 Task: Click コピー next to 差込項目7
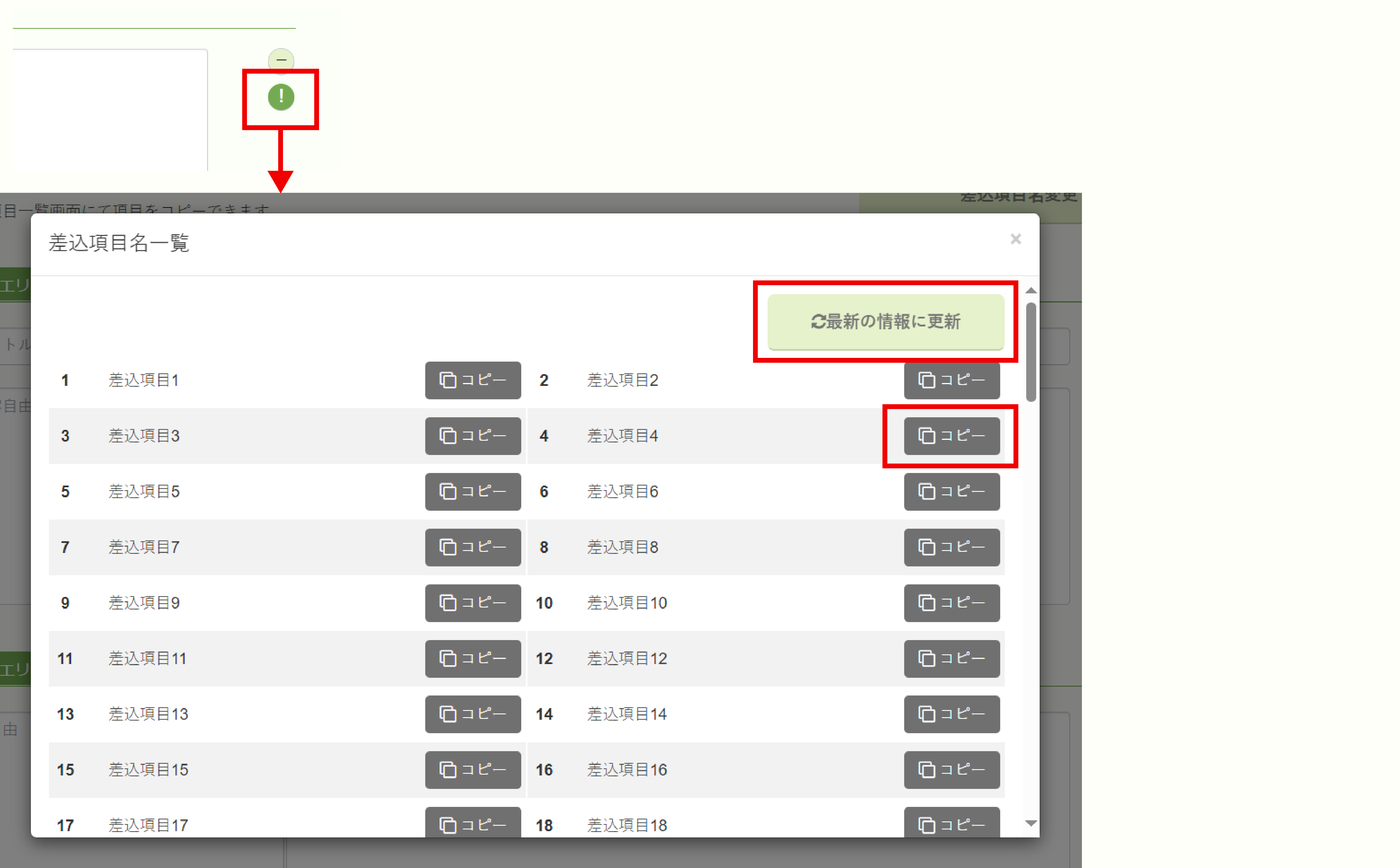pyautogui.click(x=473, y=547)
